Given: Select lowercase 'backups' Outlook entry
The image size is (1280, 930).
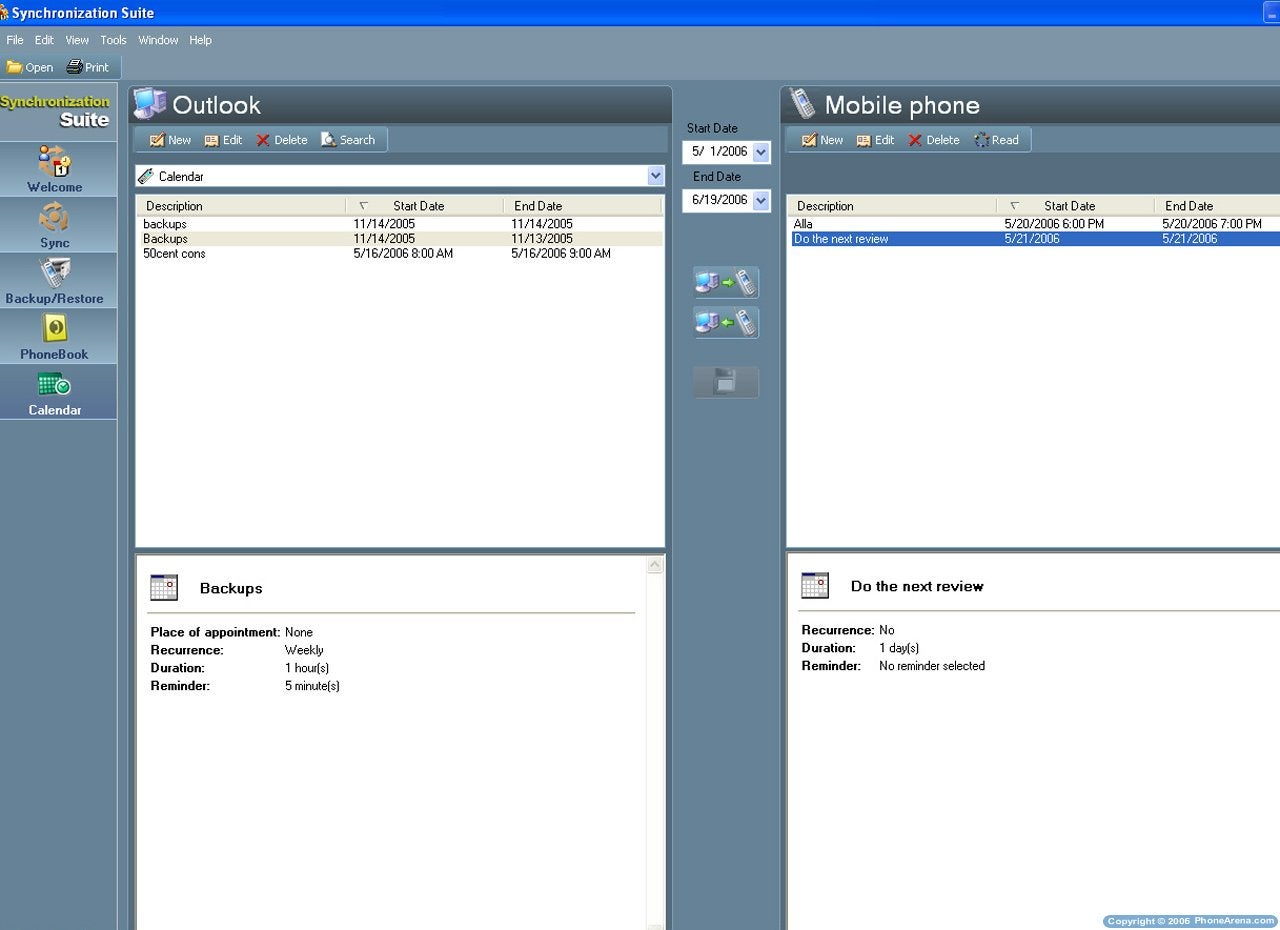Looking at the screenshot, I should pyautogui.click(x=400, y=224).
